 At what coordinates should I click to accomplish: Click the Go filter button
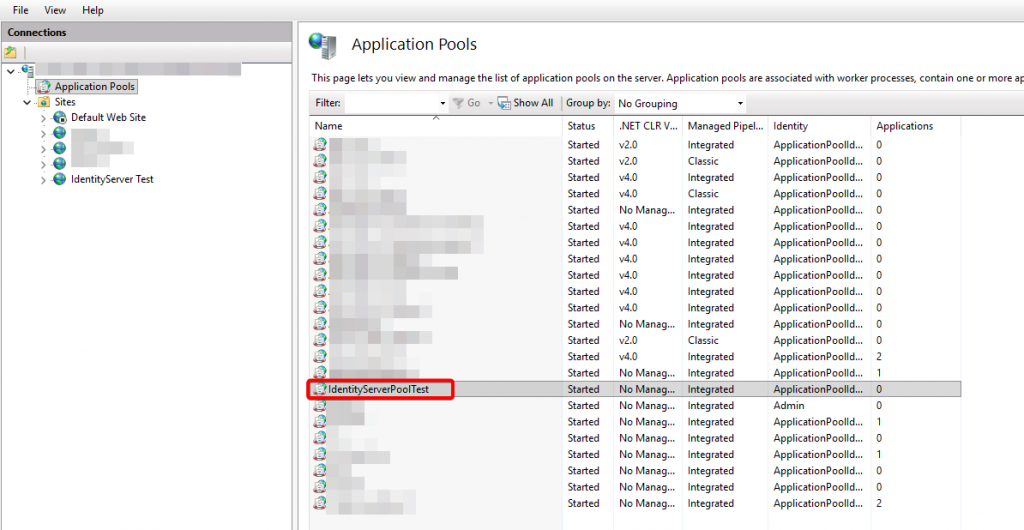pyautogui.click(x=468, y=103)
